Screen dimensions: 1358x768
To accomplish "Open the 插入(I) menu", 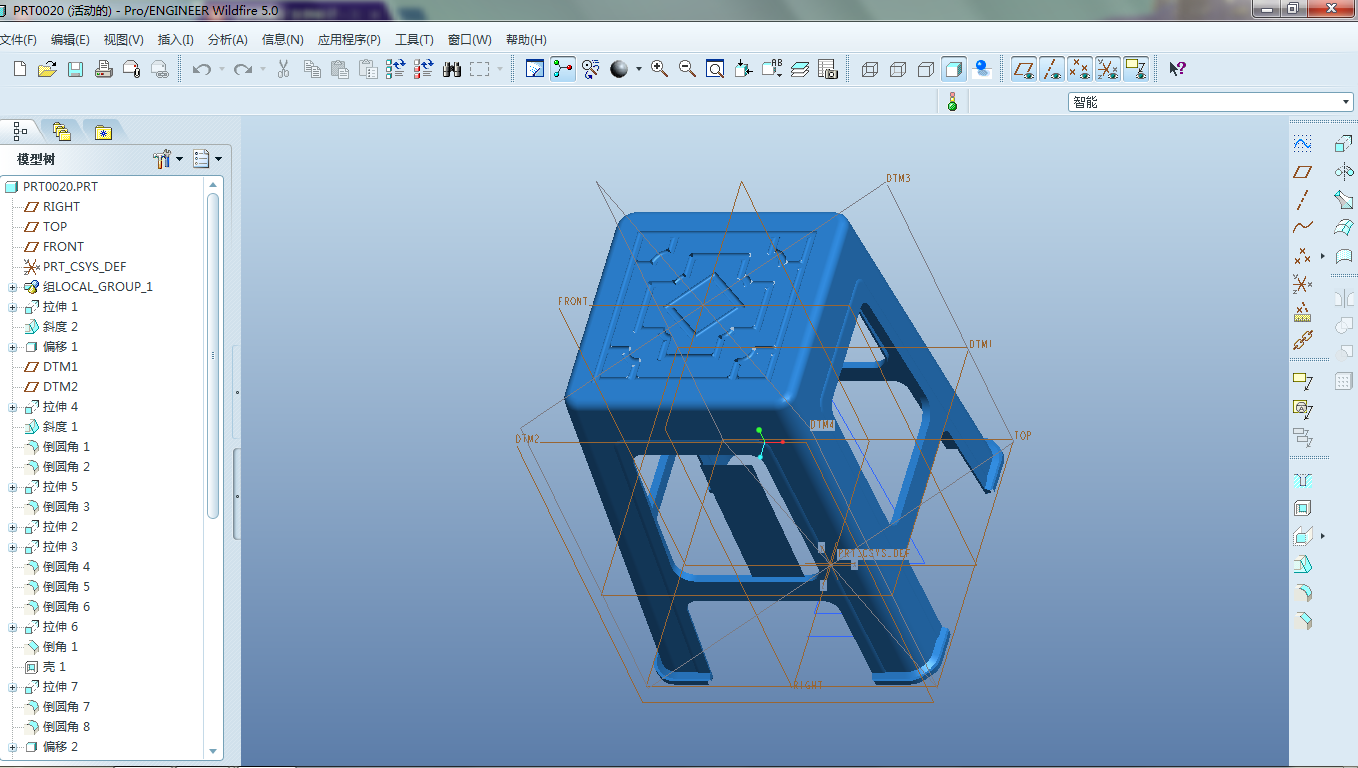I will [175, 40].
